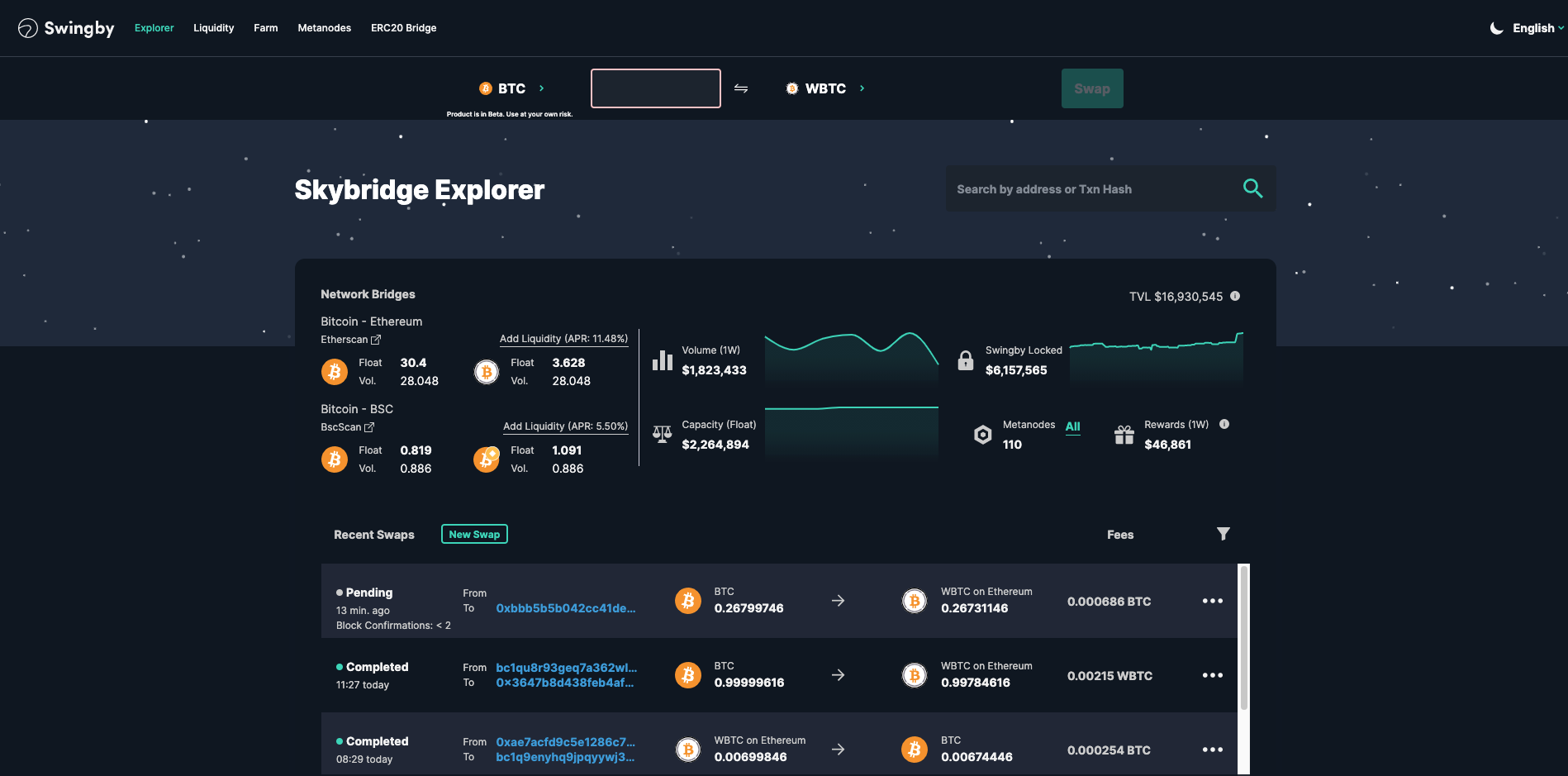The width and height of the screenshot is (1568, 776).
Task: Open more options for the 08:29 swap
Action: tap(1212, 750)
